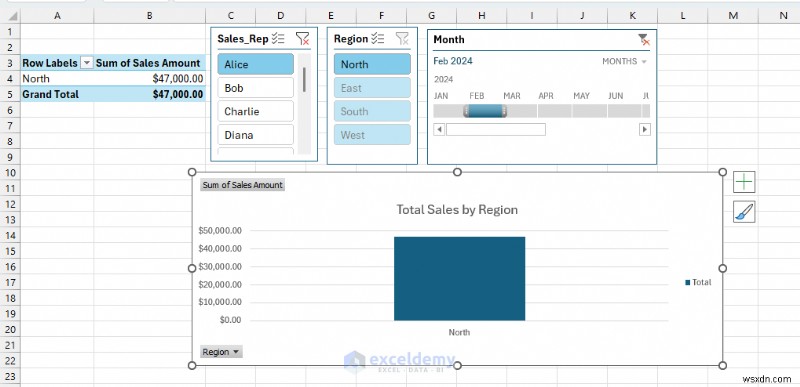800x387 pixels.
Task: Click chart top-center resize handle
Action: [457, 172]
